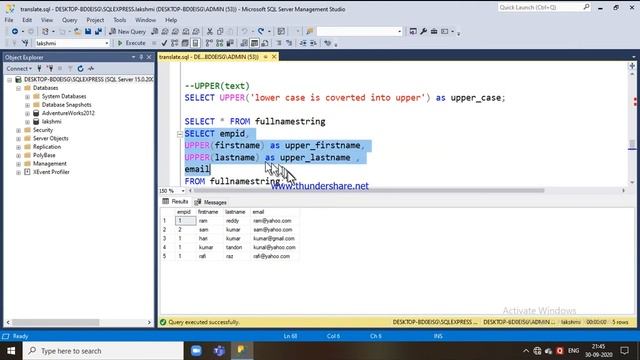The width and height of the screenshot is (640, 360).
Task: Click the Toolbox icon in toolbar
Action: pos(434,31)
